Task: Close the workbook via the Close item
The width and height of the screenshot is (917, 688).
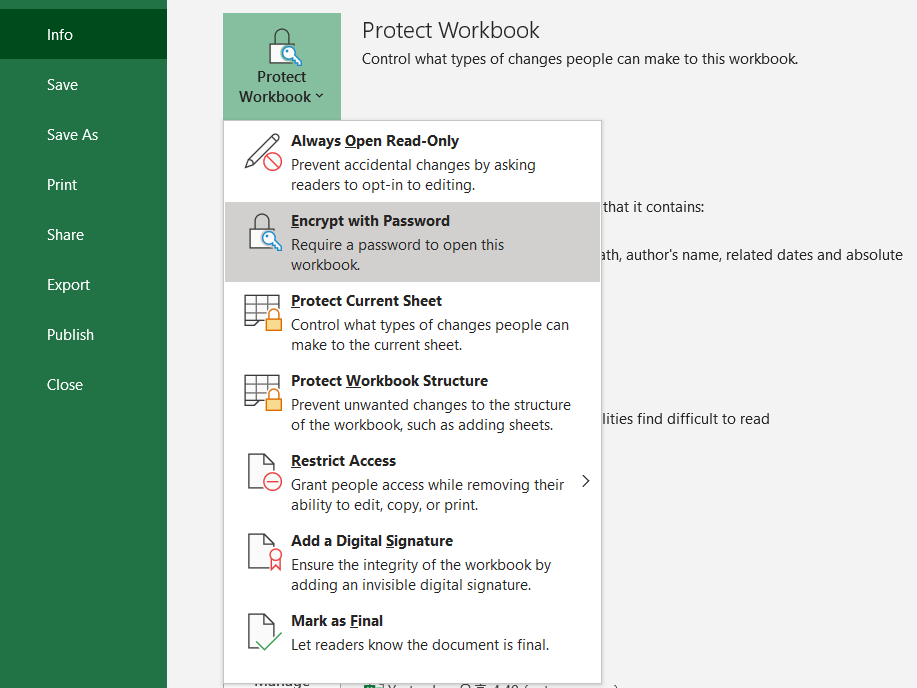Action: tap(83, 385)
